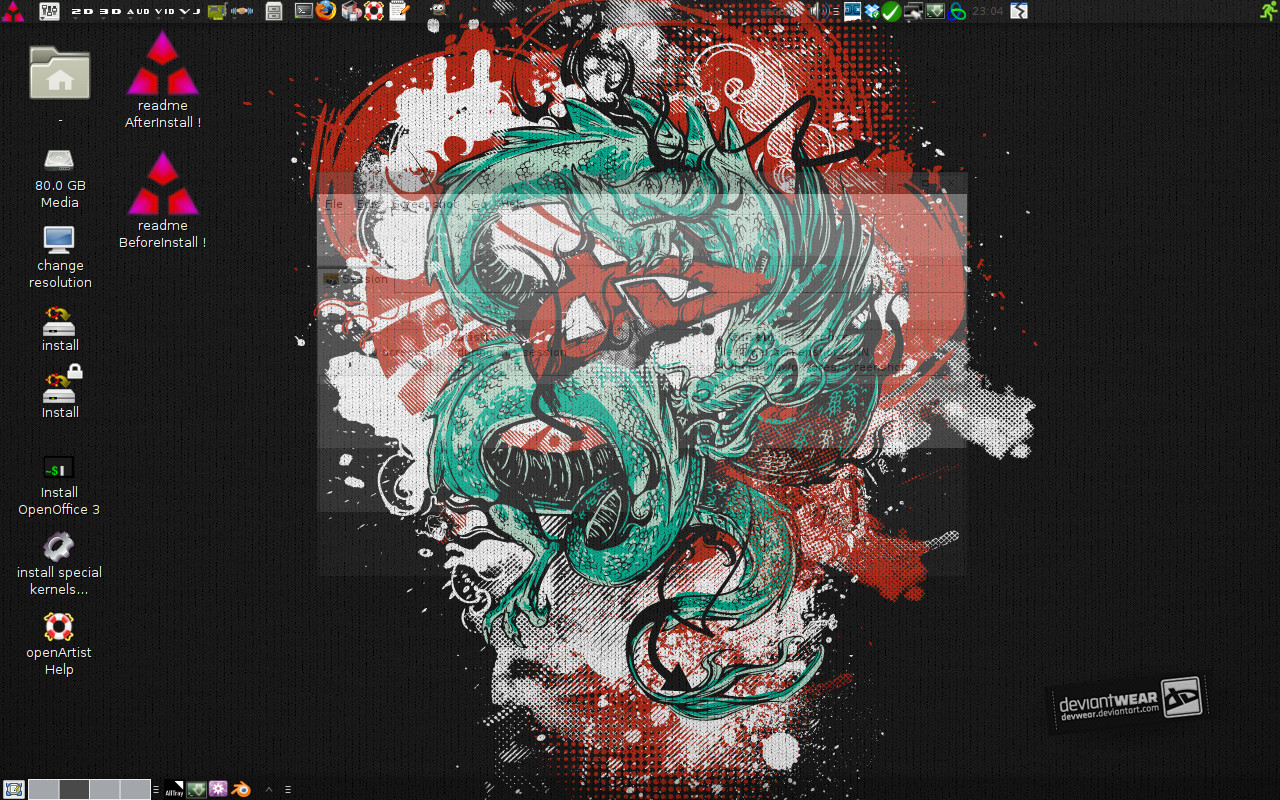Launch GIMP from the top panel

(438, 9)
